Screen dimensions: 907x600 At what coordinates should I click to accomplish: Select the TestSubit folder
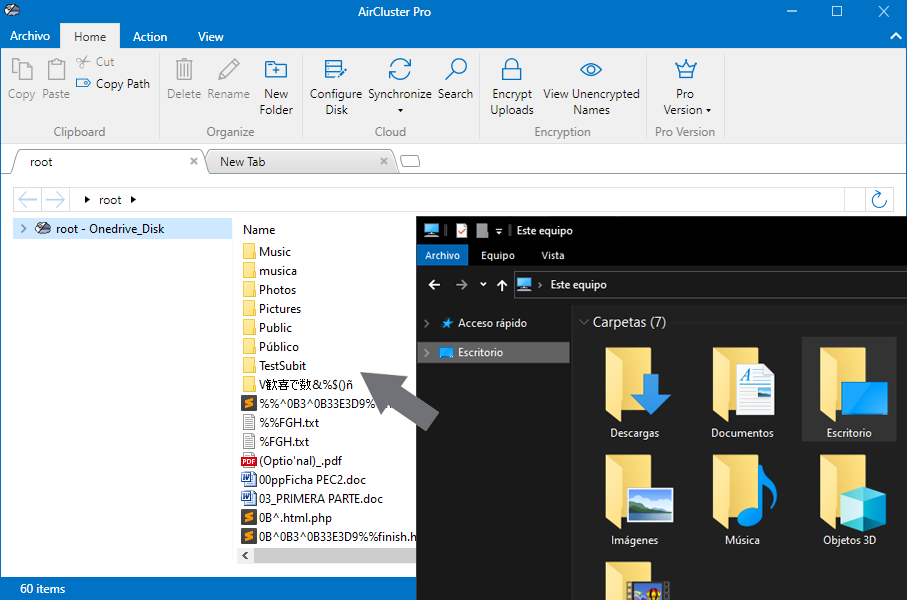point(274,366)
